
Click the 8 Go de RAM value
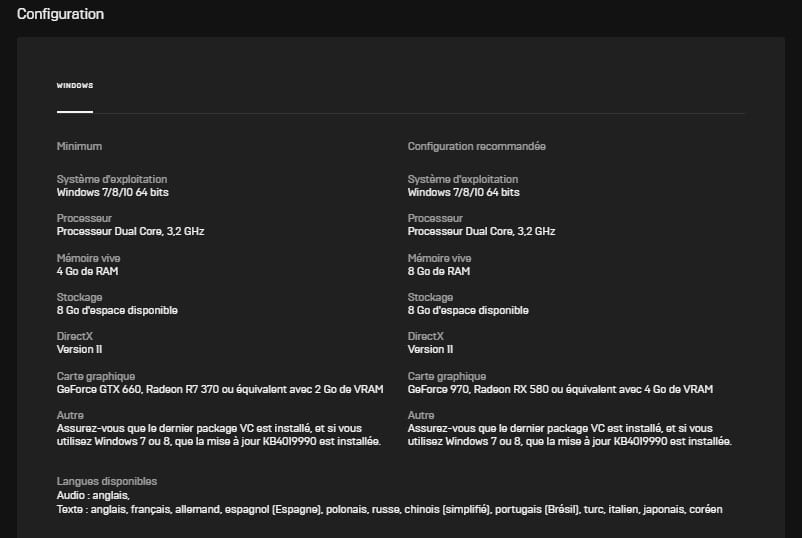tap(439, 271)
